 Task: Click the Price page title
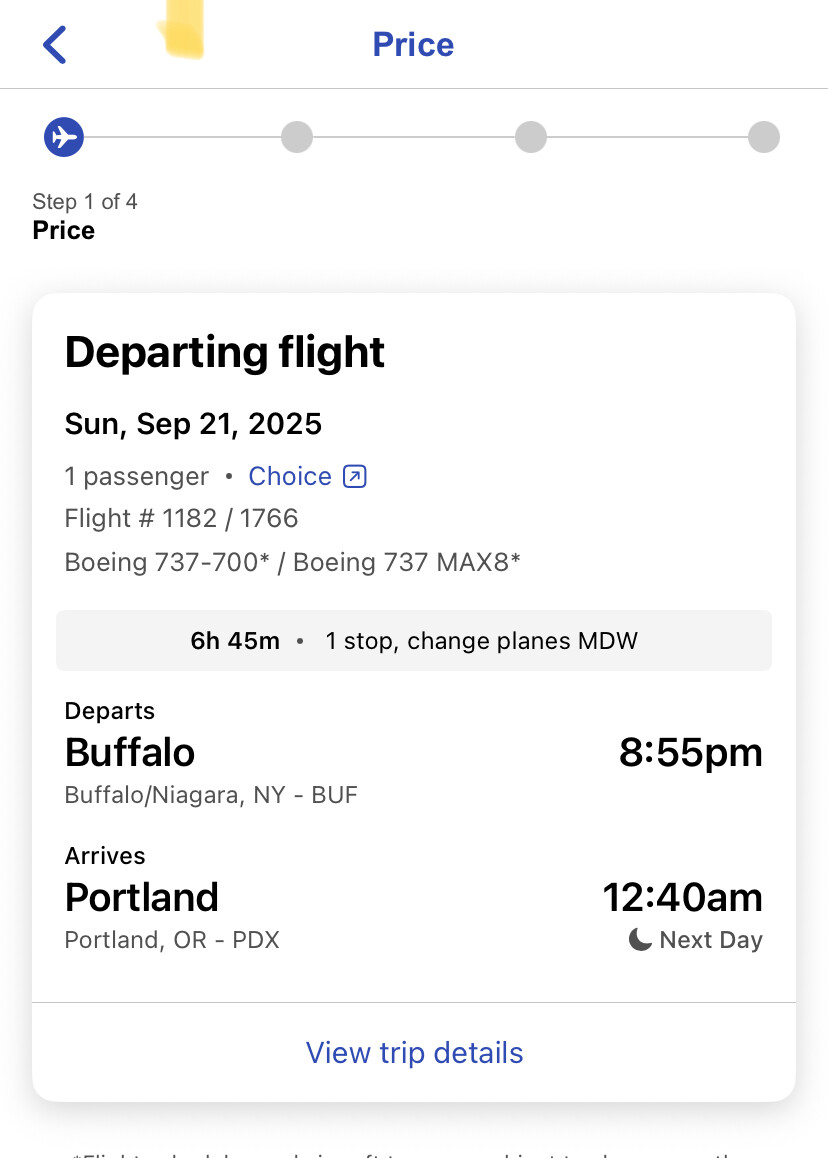coord(413,45)
